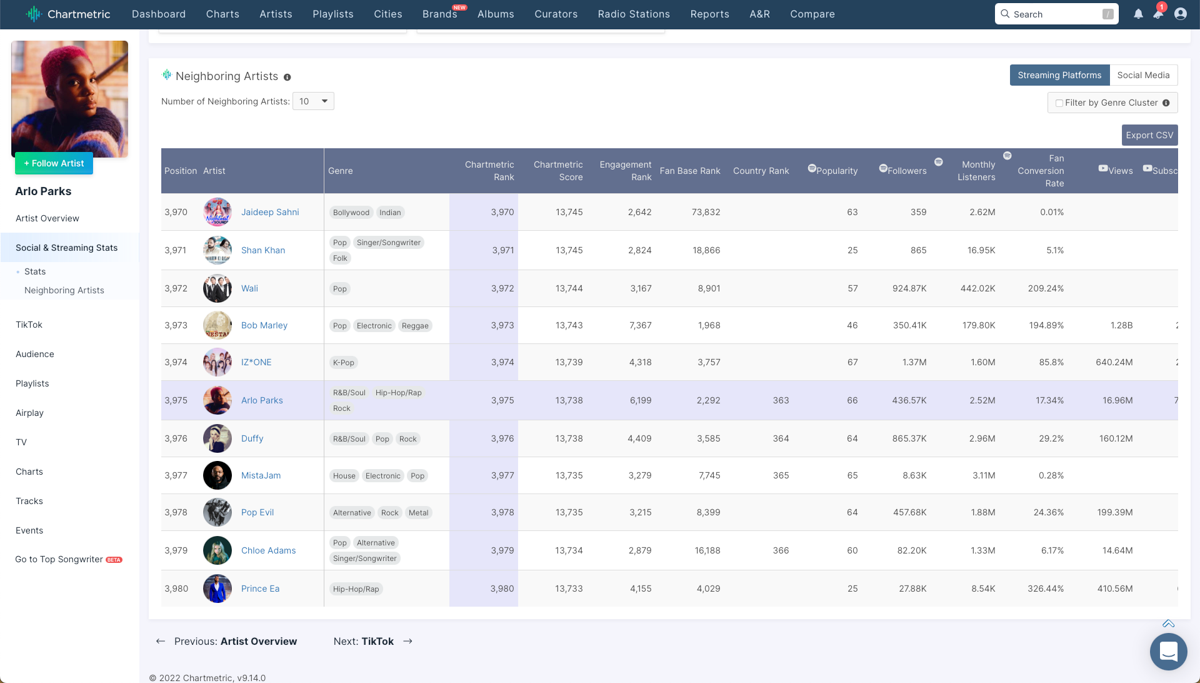Open the Duffy artist link
This screenshot has width=1200, height=683.
click(252, 438)
